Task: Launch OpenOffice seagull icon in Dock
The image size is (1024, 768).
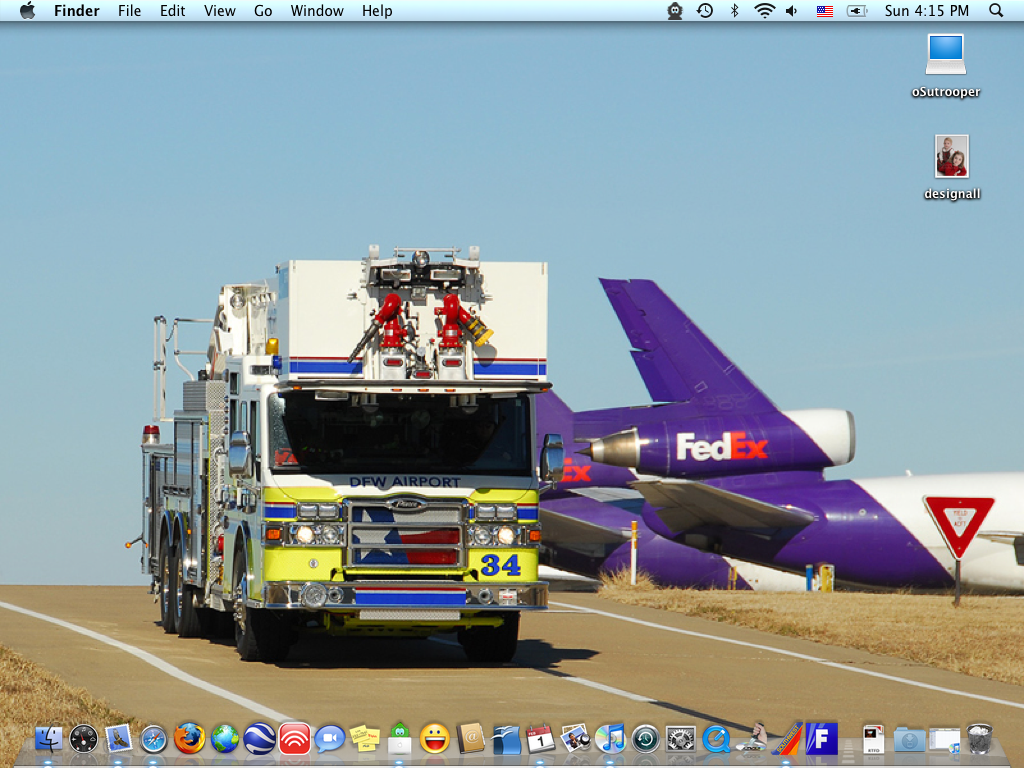Action: (506, 739)
